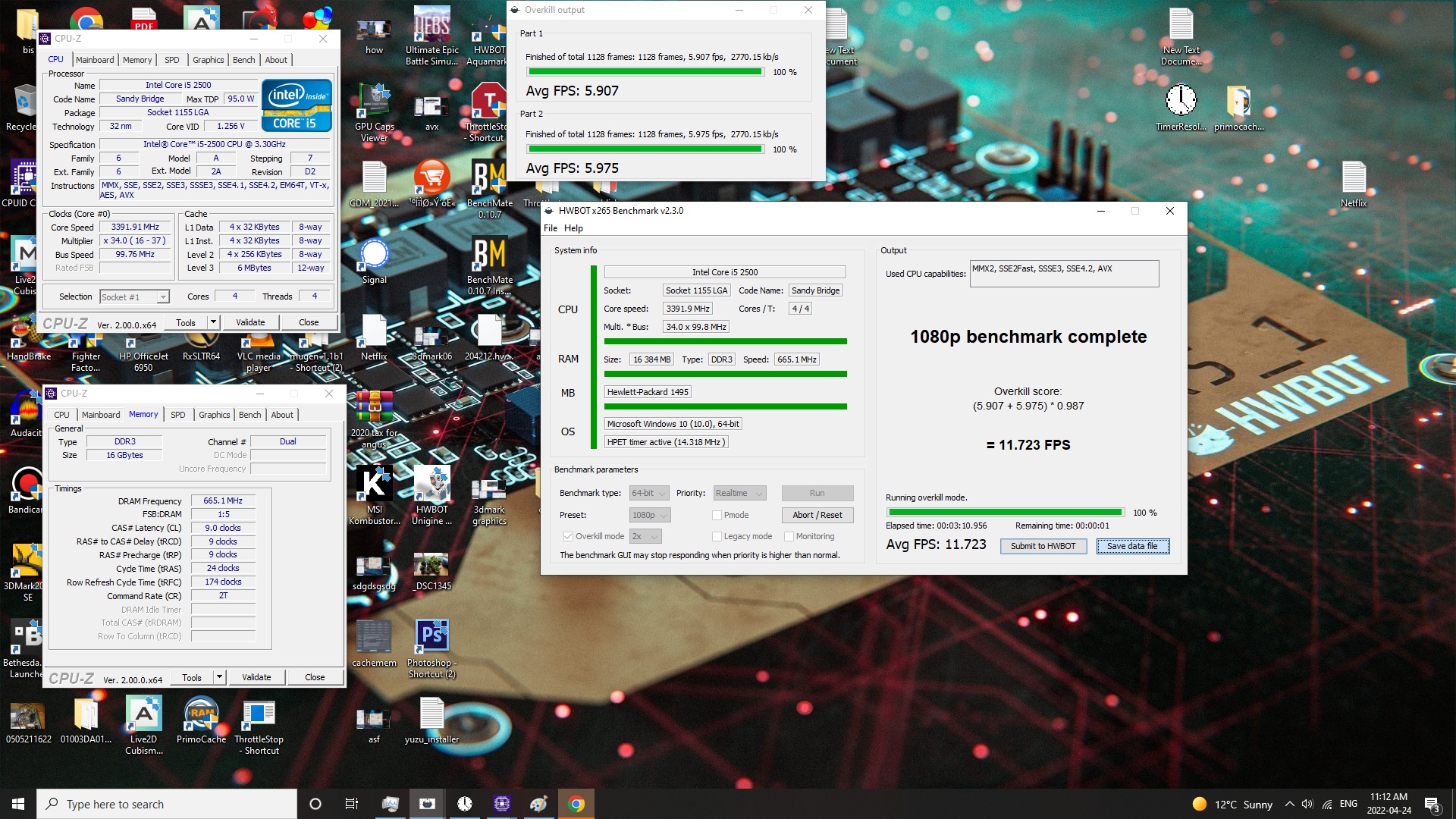The image size is (1456, 819).
Task: Open notification center icon in tray
Action: [1432, 804]
